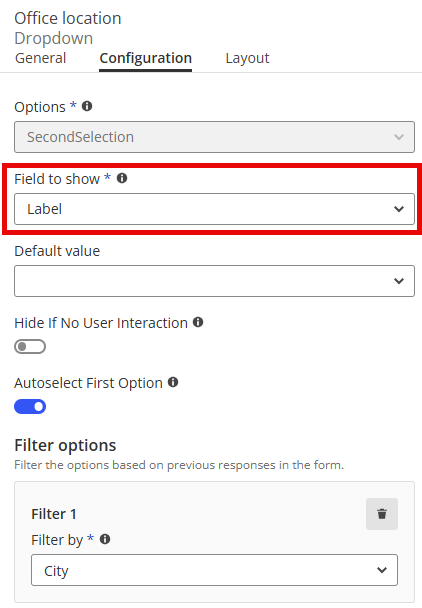Click the Office location title
422x608 pixels.
(x=68, y=18)
